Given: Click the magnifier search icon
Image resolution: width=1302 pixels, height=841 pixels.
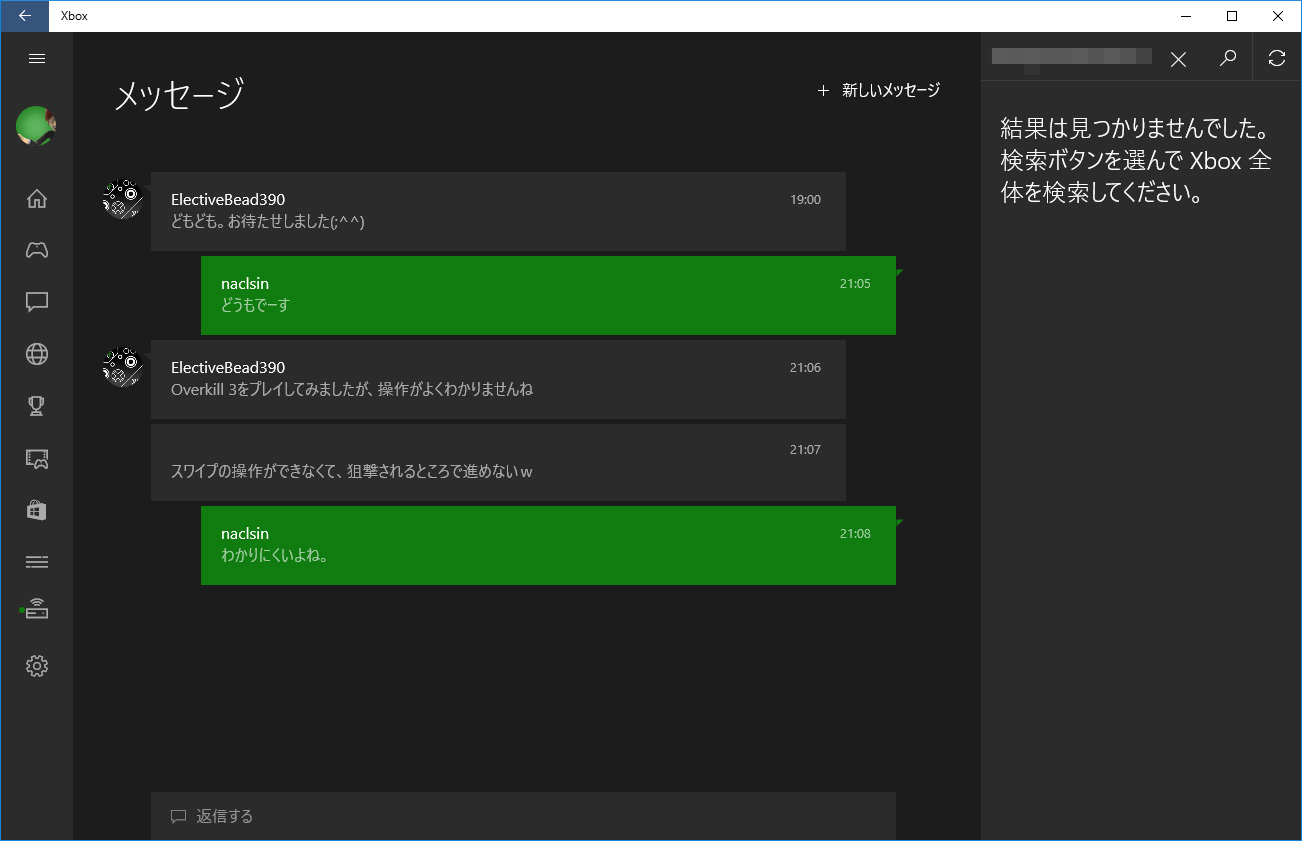Looking at the screenshot, I should pyautogui.click(x=1228, y=58).
